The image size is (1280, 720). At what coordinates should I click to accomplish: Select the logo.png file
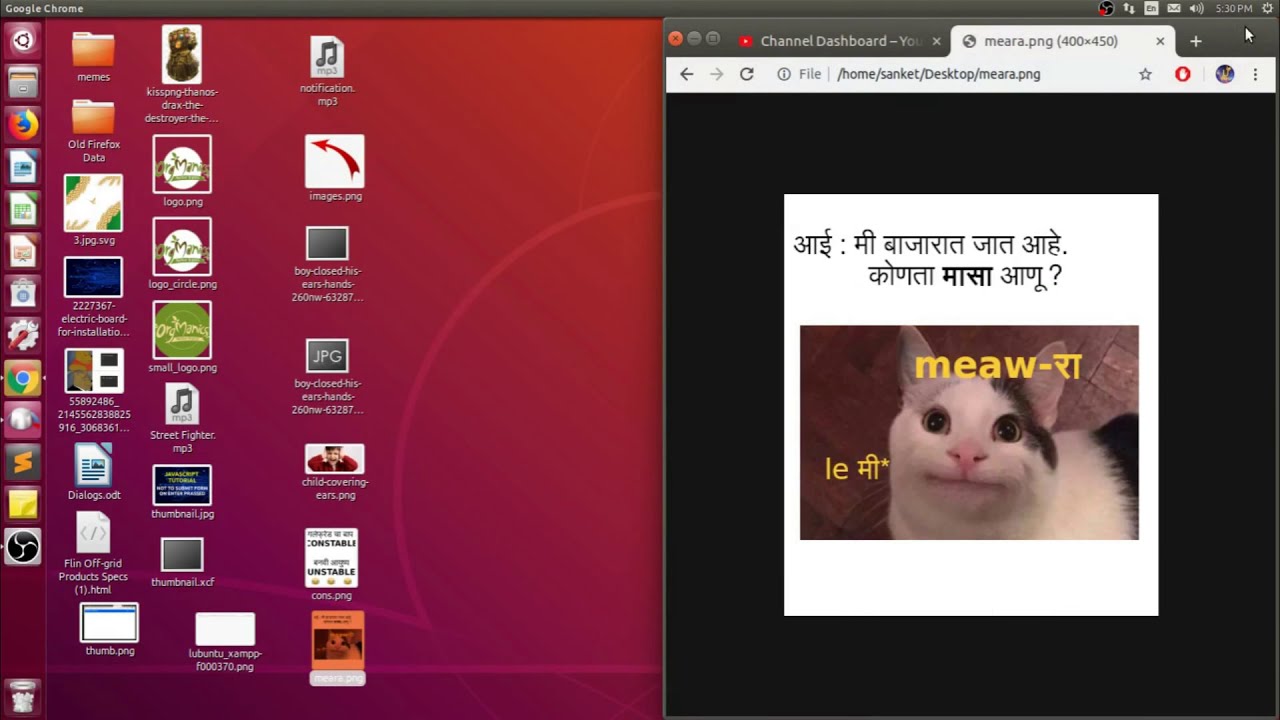coord(182,171)
